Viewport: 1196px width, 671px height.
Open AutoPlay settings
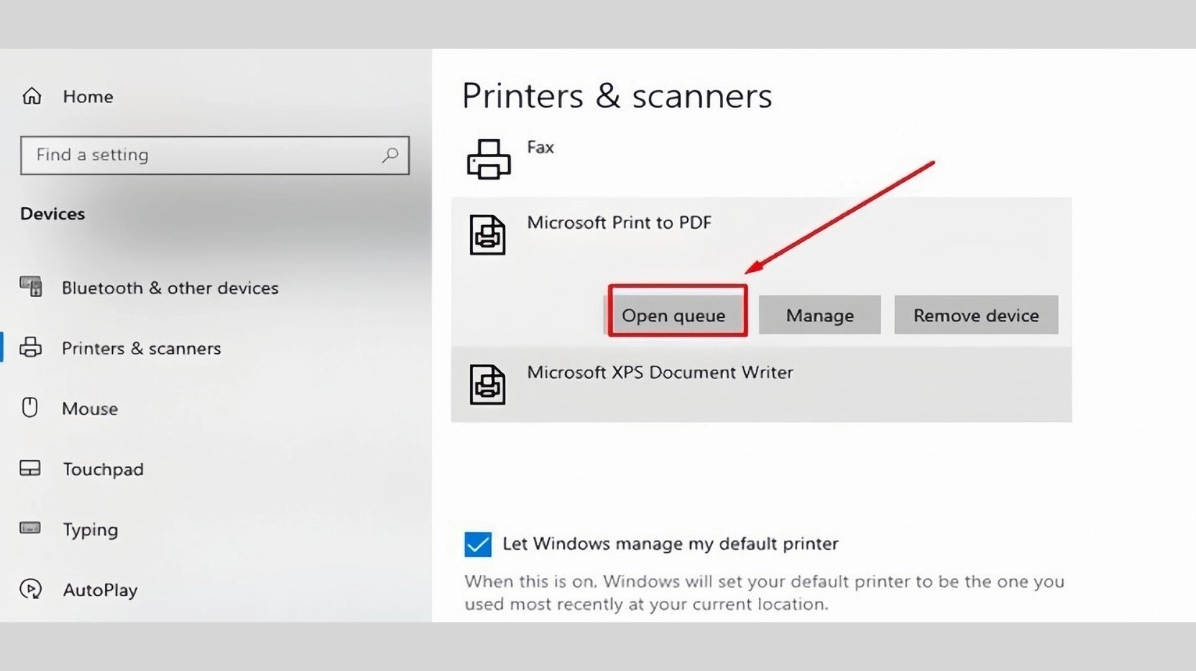[100, 589]
